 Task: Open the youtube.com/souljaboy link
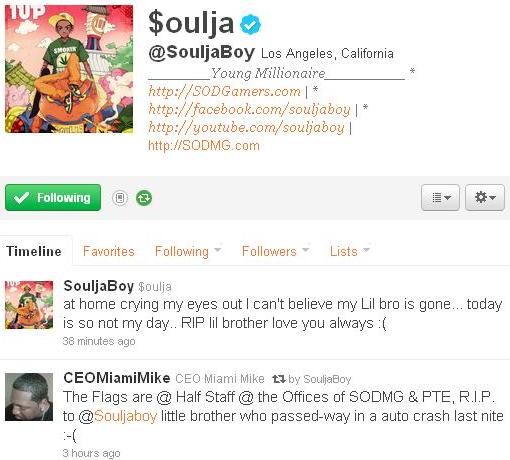pyautogui.click(x=246, y=127)
